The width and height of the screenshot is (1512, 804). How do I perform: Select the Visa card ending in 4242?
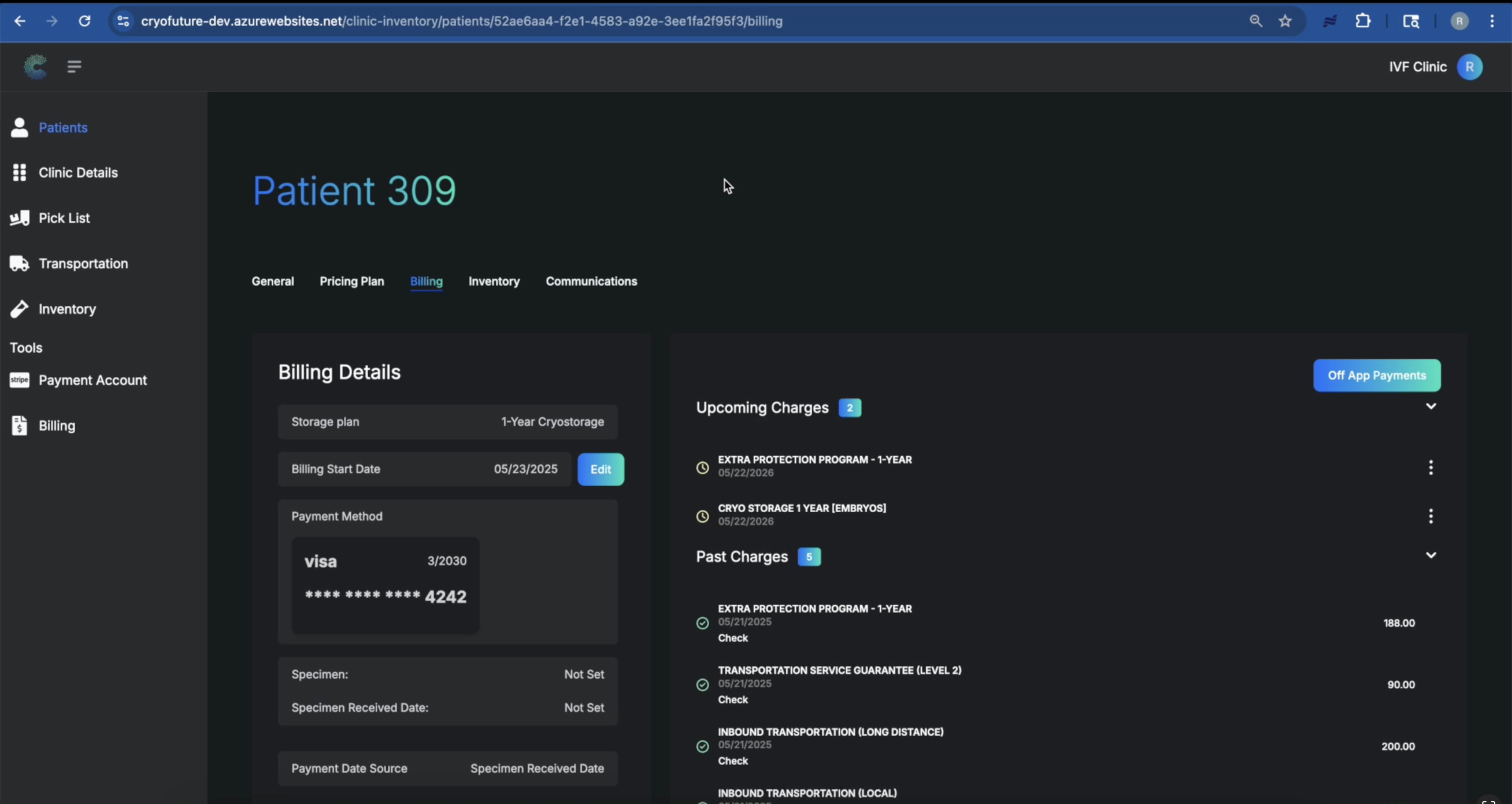pyautogui.click(x=385, y=584)
